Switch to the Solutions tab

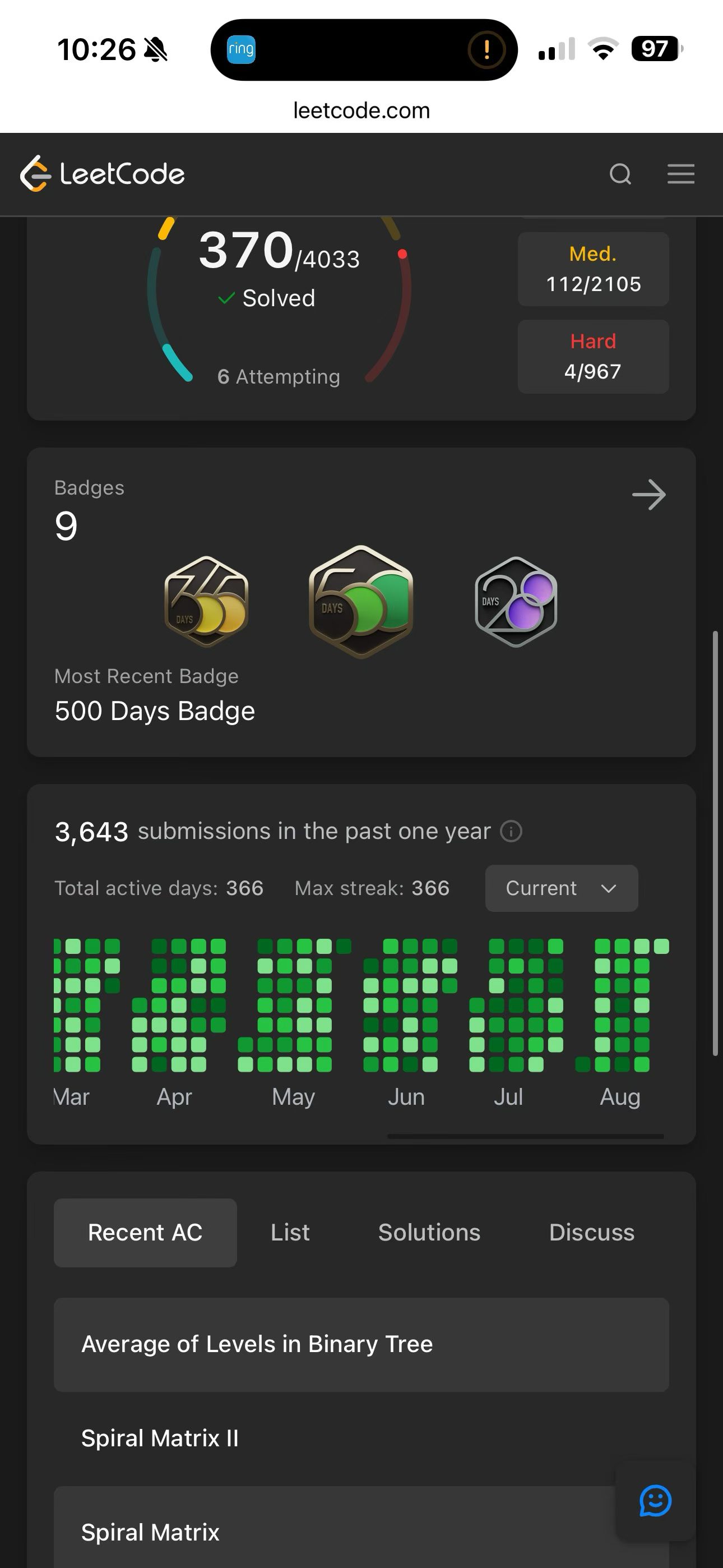point(429,1233)
